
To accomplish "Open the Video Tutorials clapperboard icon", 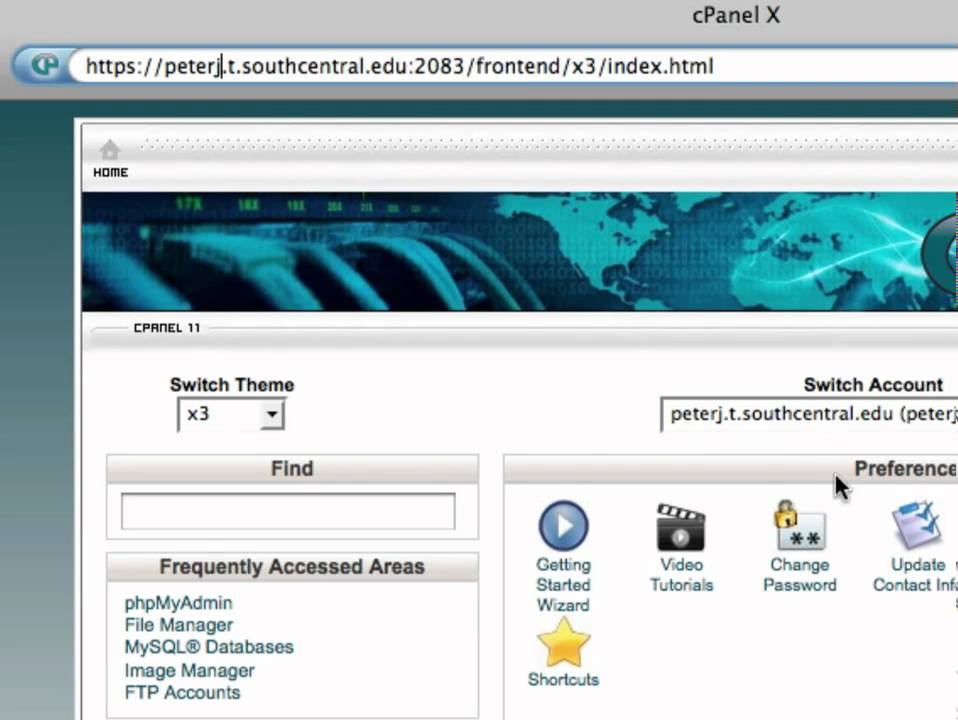I will pos(681,527).
